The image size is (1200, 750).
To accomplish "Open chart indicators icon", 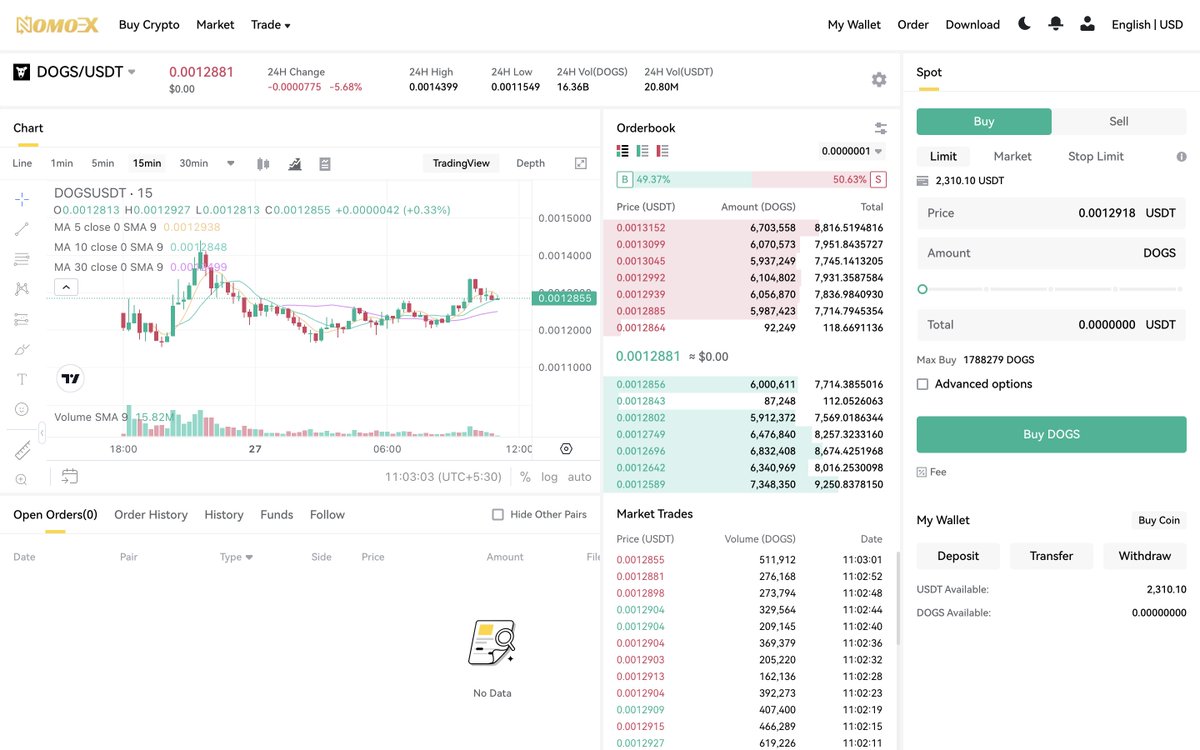I will click(295, 163).
